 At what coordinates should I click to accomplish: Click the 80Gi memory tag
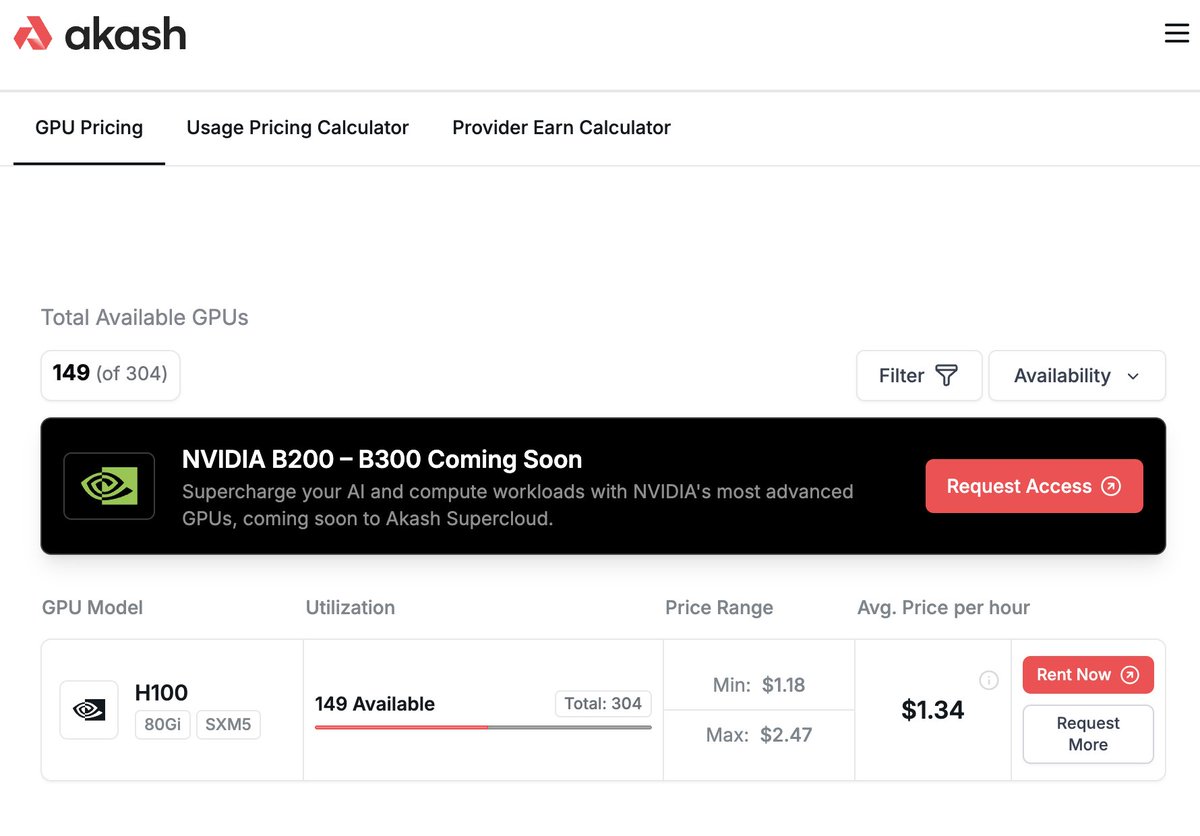point(163,724)
